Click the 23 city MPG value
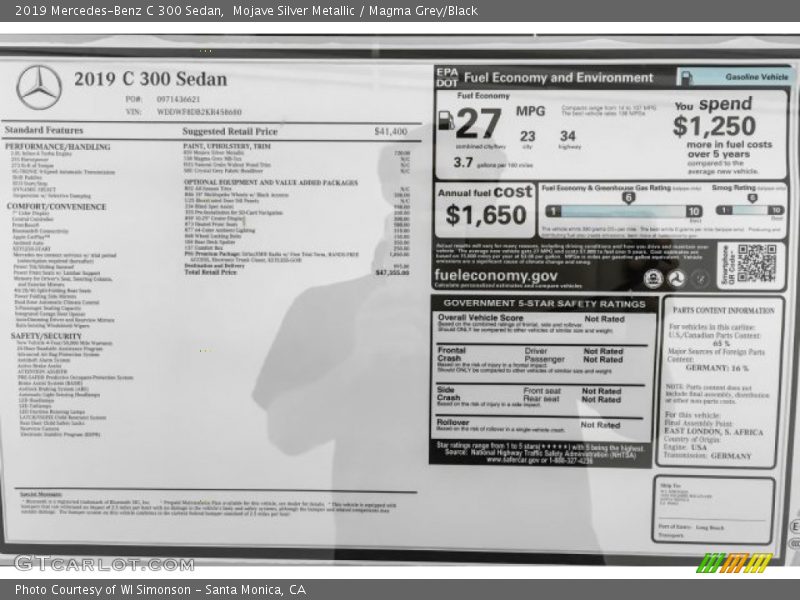Image resolution: width=800 pixels, height=600 pixels. click(x=528, y=136)
